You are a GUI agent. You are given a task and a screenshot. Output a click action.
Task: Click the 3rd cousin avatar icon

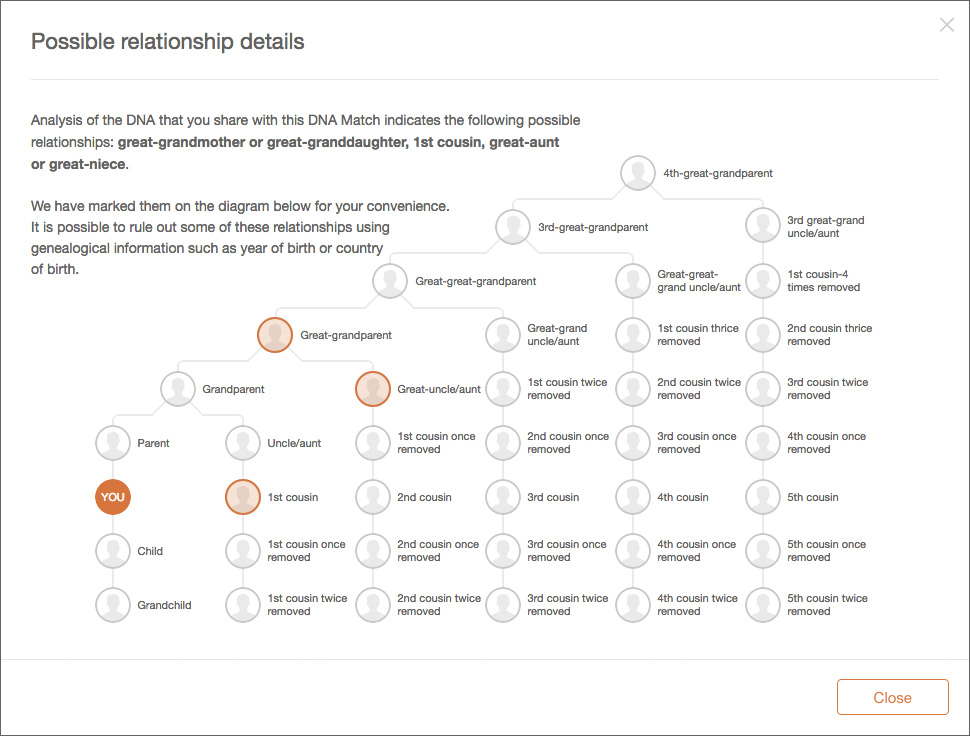tap(502, 497)
